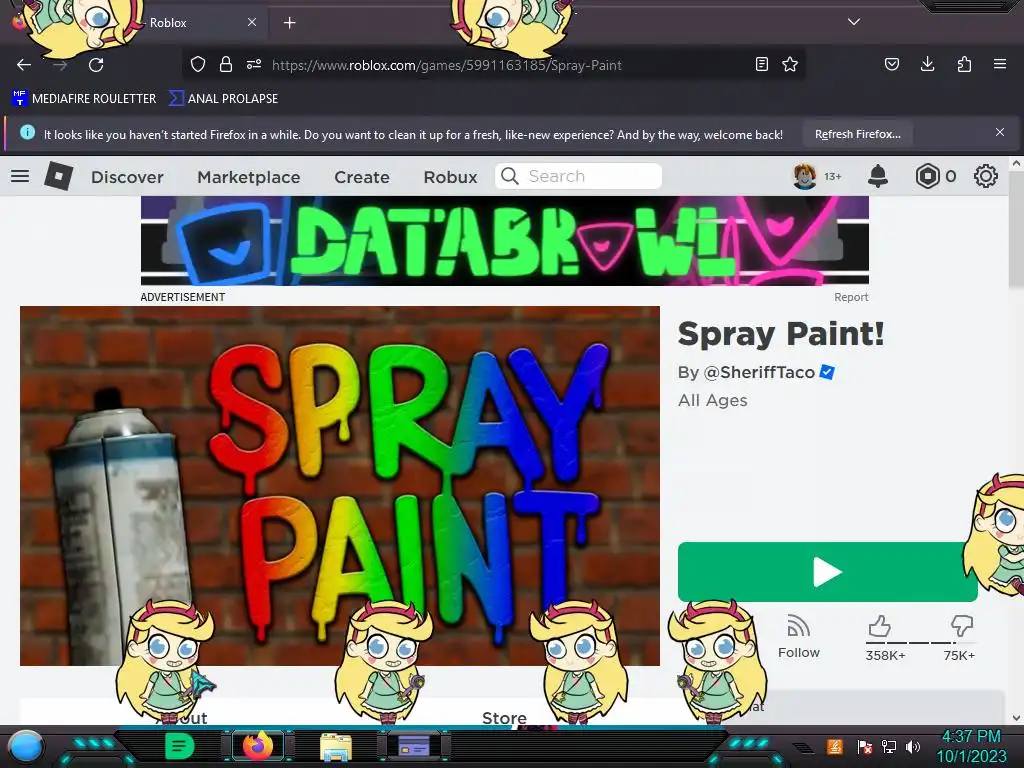1024x768 pixels.
Task: Open a new browser tab
Action: (x=289, y=23)
